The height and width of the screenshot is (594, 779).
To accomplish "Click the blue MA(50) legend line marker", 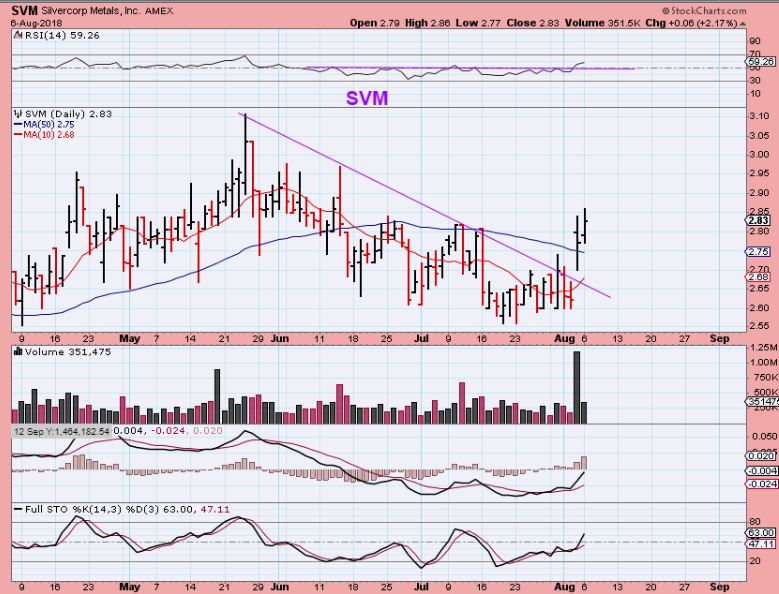I will (18, 125).
